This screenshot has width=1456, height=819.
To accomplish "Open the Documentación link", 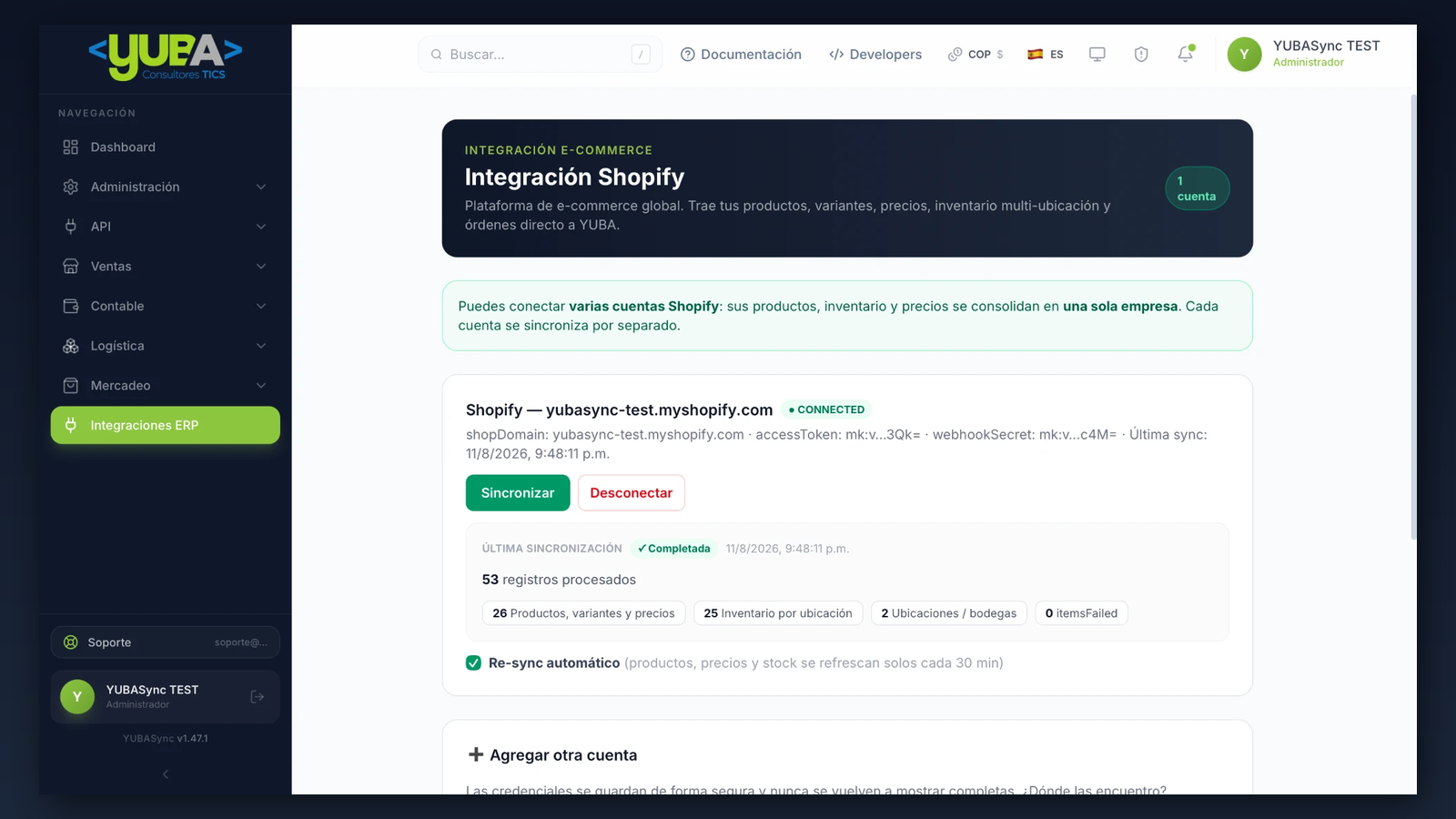I will (741, 55).
